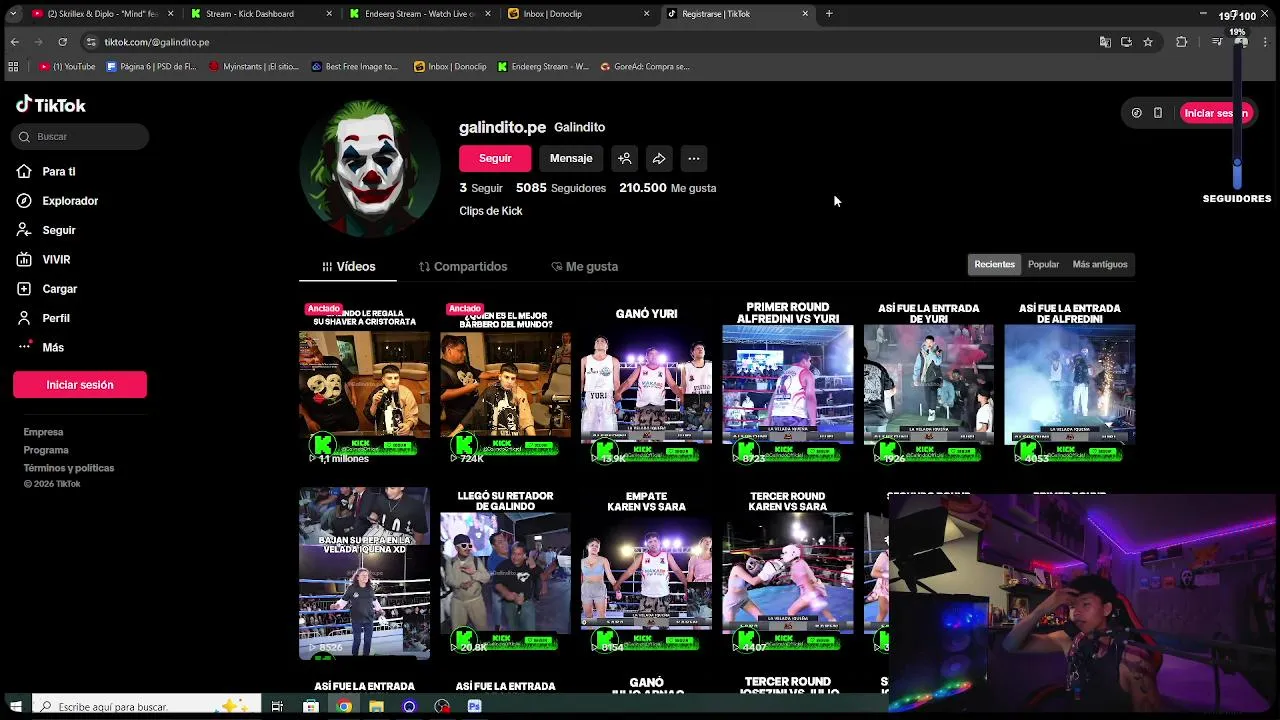The image size is (1280, 720).
Task: Play 'Primer round Alfredini vs Yuri' video
Action: 788,383
